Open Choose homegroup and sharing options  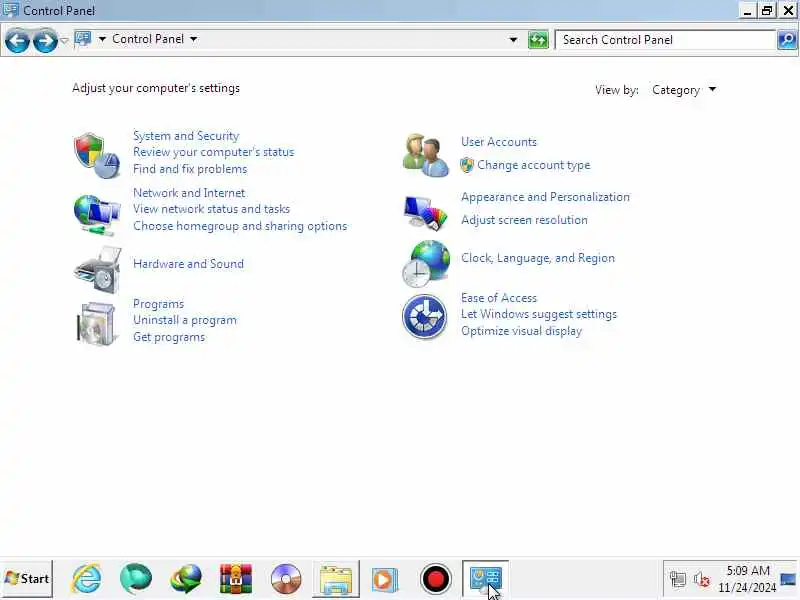click(x=240, y=226)
